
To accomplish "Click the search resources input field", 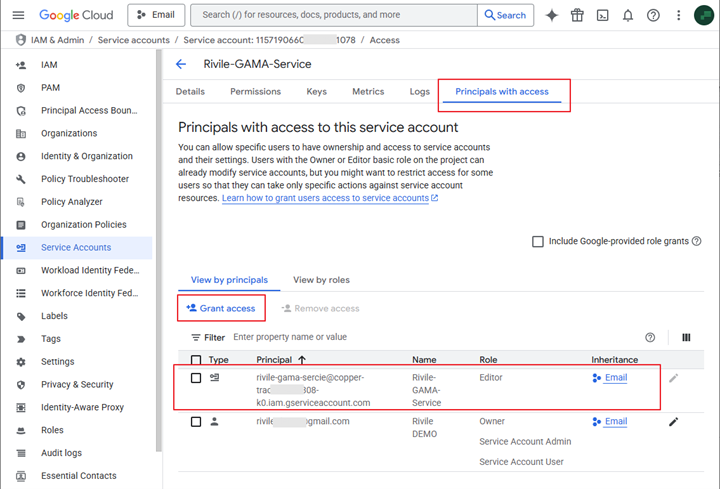I will click(334, 15).
